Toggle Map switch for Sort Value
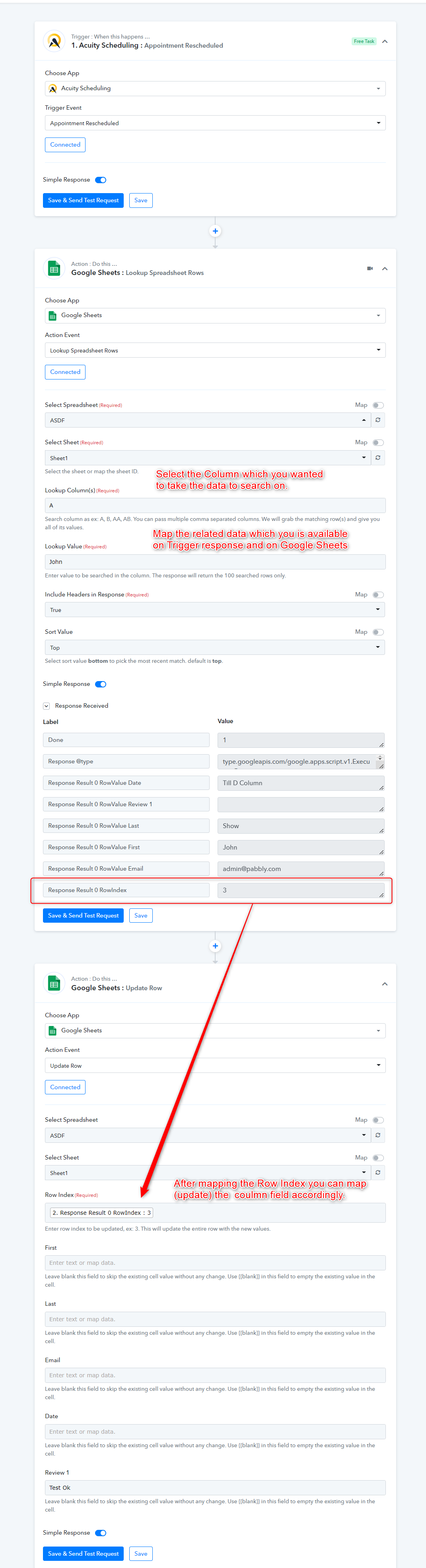This screenshot has width=426, height=1568. [x=378, y=633]
